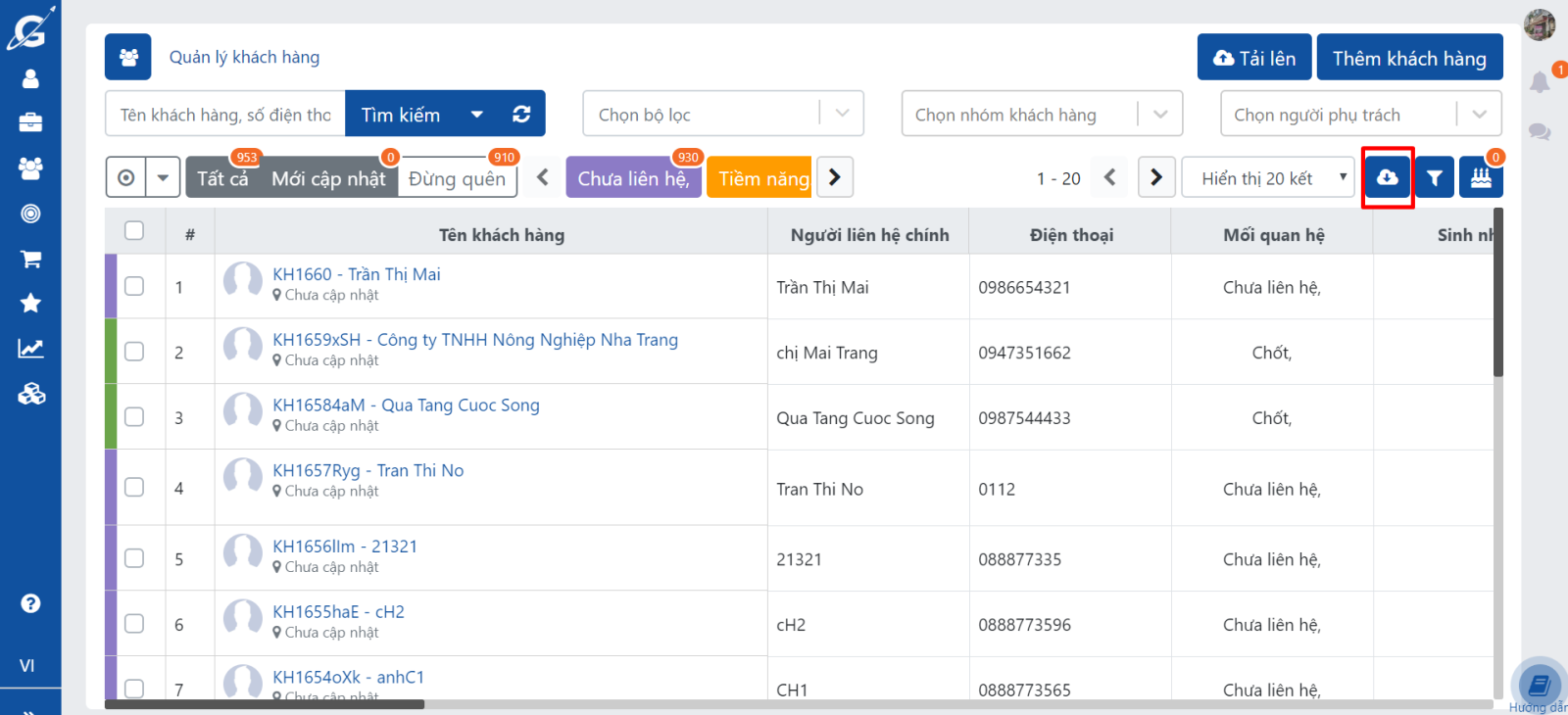Open the filter funnel icon
The height and width of the screenshot is (715, 1568).
coord(1434,177)
